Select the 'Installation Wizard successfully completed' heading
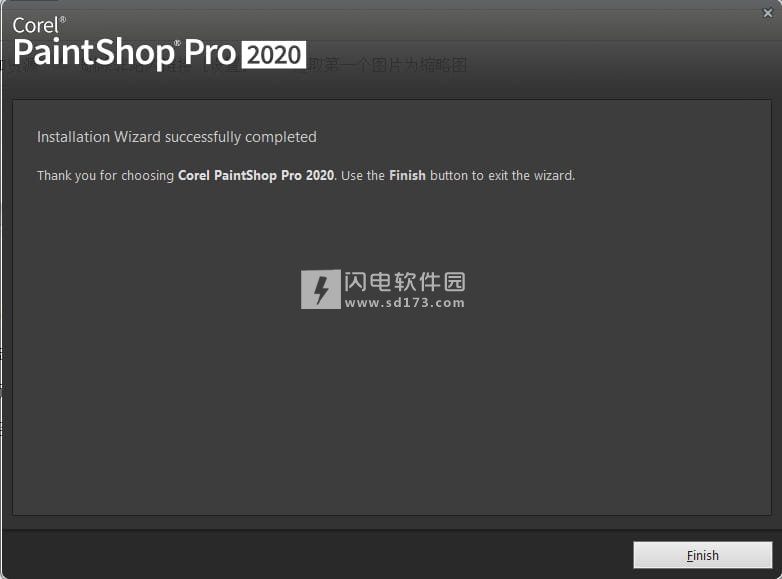782x579 pixels. (x=177, y=137)
